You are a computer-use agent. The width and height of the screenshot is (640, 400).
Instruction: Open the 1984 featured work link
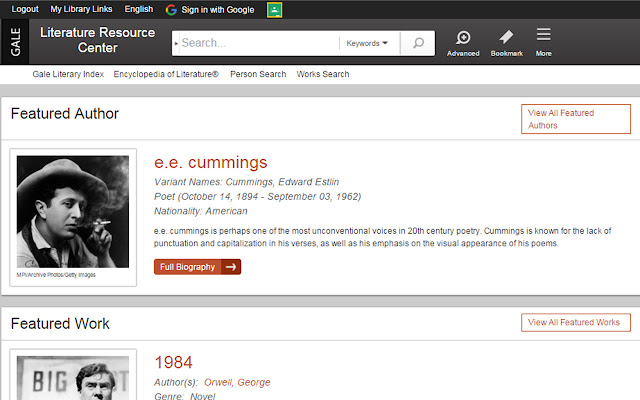coord(173,362)
